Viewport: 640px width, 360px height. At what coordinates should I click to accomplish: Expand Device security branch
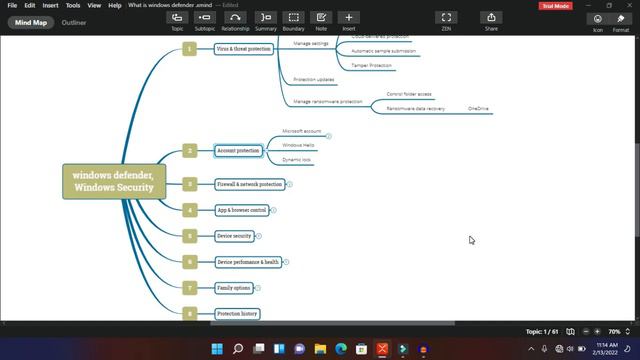click(x=258, y=236)
